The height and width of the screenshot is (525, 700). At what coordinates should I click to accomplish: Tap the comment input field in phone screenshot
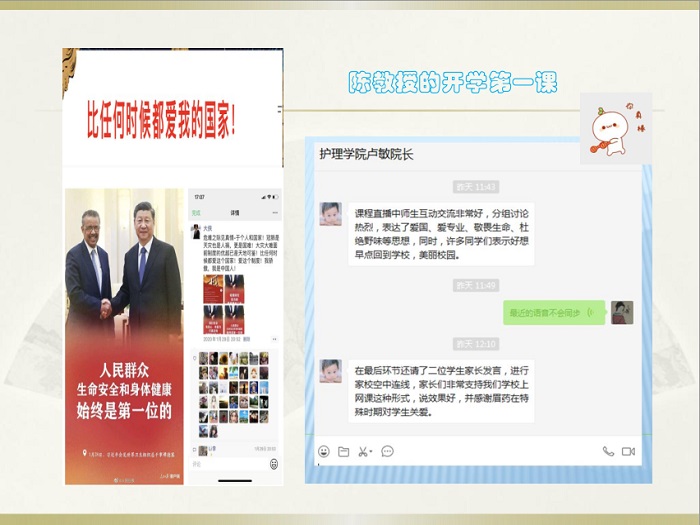[x=229, y=464]
